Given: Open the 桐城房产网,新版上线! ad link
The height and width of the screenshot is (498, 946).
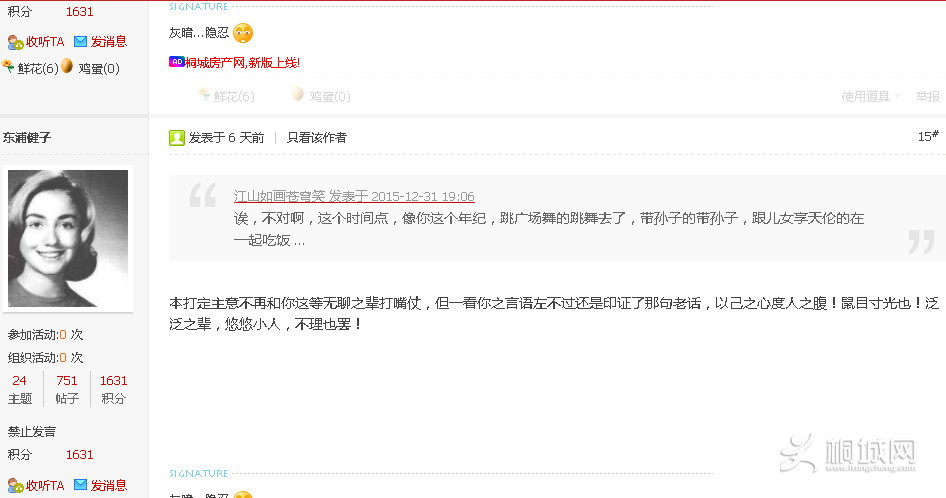Looking at the screenshot, I should tap(242, 62).
